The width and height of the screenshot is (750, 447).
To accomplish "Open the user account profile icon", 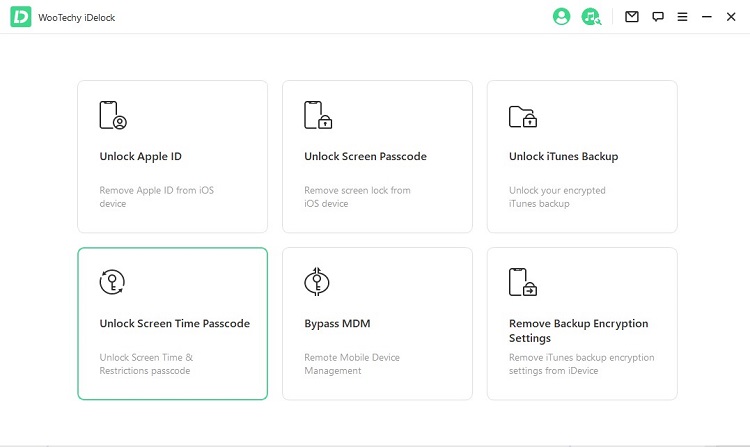I will (561, 17).
